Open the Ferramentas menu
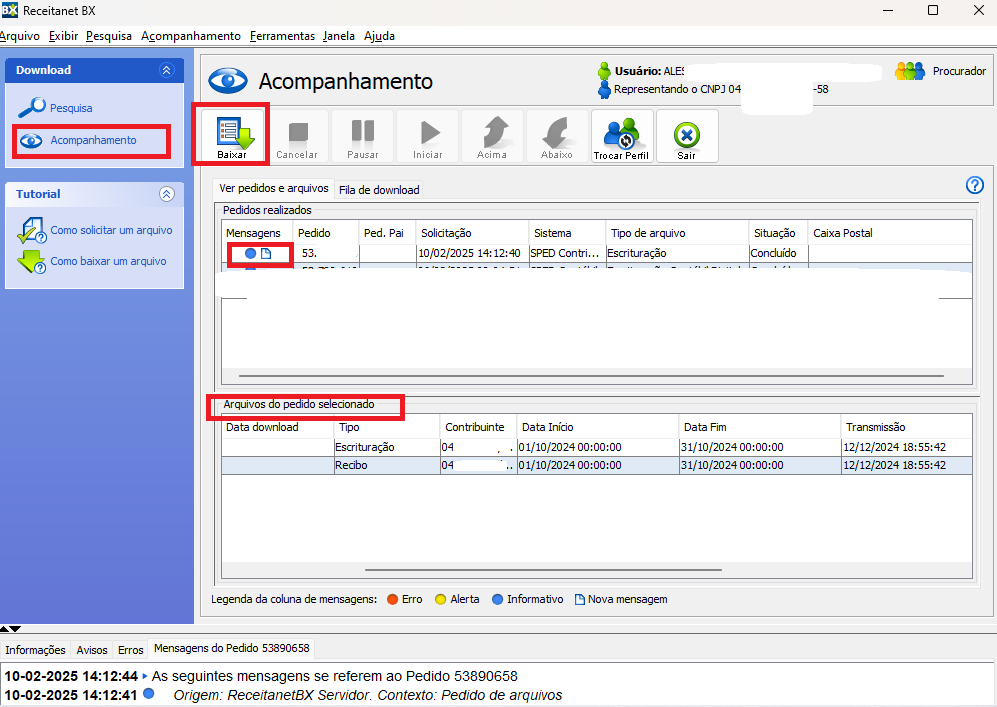This screenshot has height=707, width=997. click(282, 36)
